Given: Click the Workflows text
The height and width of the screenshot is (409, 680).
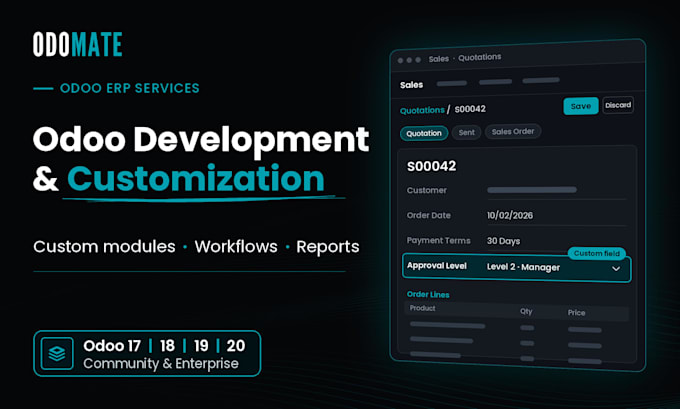Looking at the screenshot, I should click(236, 246).
